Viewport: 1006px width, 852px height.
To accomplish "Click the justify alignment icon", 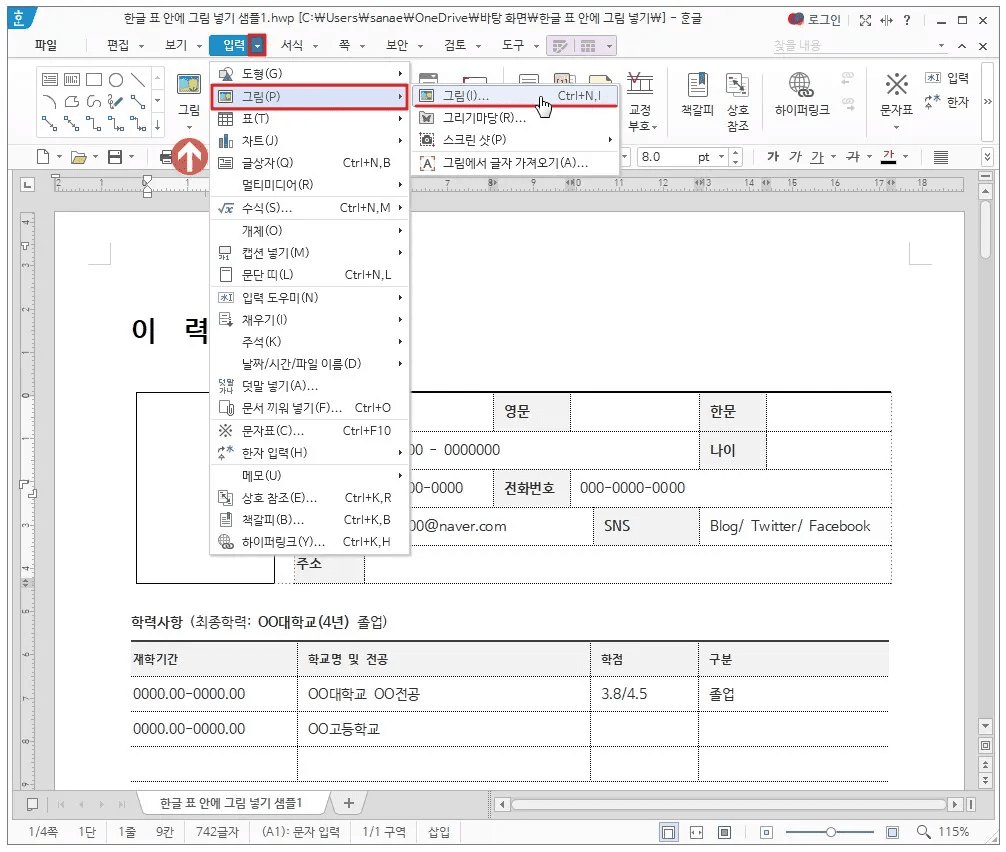I will point(941,157).
